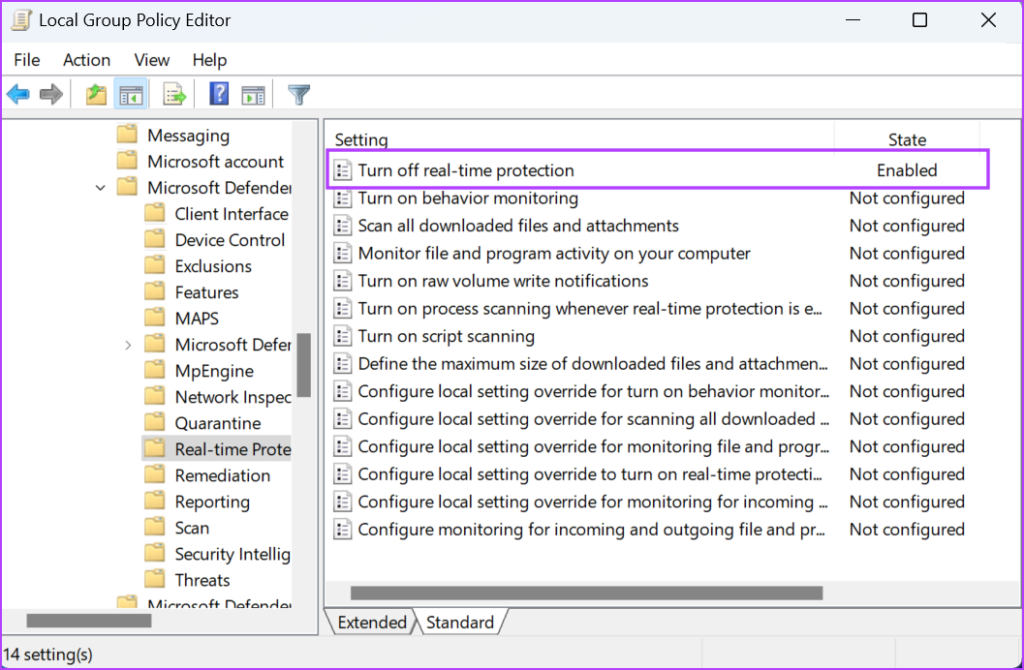Image resolution: width=1024 pixels, height=670 pixels.
Task: Click the policy icon for Define the maximum size
Action: point(342,364)
